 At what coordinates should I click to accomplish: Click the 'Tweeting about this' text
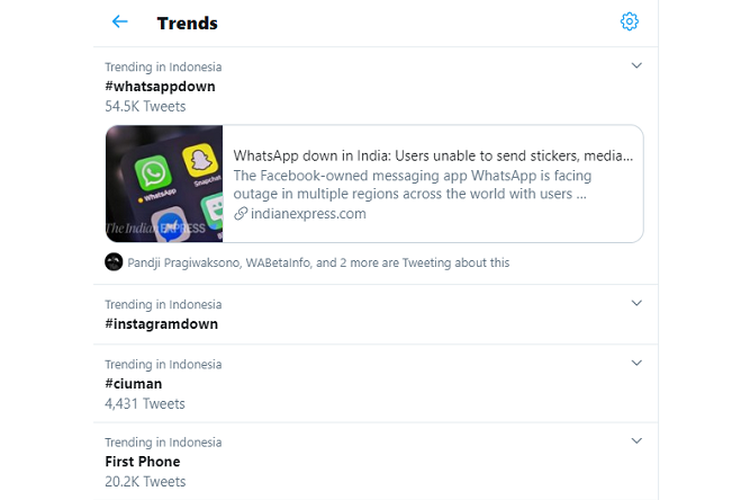[x=456, y=263]
